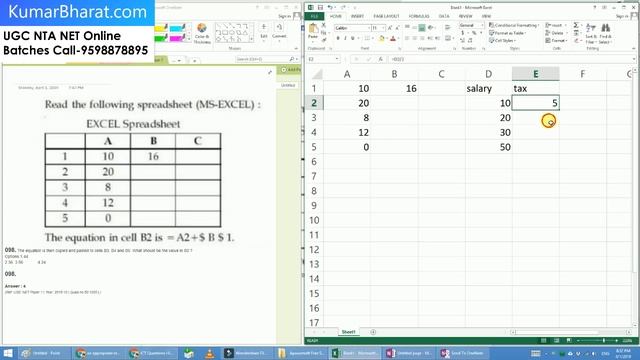Screen dimensions: 640x360
Task: Open Find & Select binoculars
Action: [x=606, y=33]
